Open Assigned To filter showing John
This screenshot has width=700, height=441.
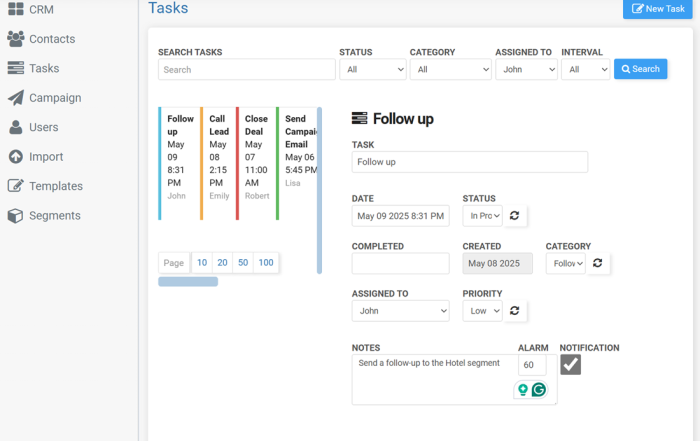[x=526, y=69]
